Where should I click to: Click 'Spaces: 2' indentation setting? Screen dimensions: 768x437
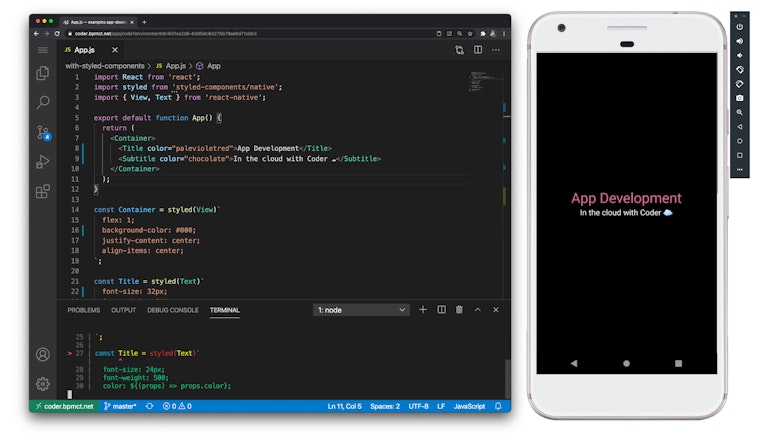[x=385, y=406]
